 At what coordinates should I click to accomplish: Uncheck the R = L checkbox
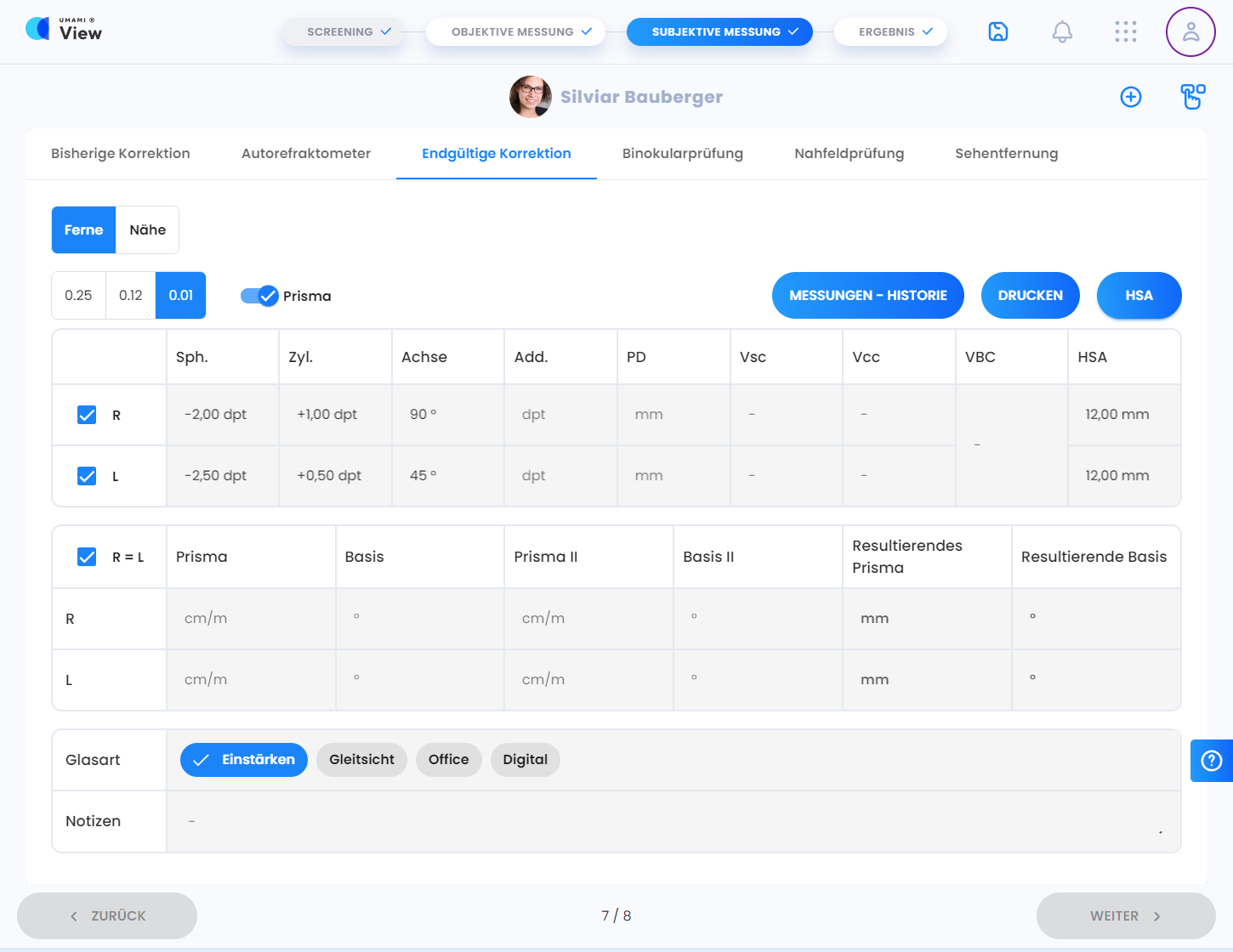[87, 557]
